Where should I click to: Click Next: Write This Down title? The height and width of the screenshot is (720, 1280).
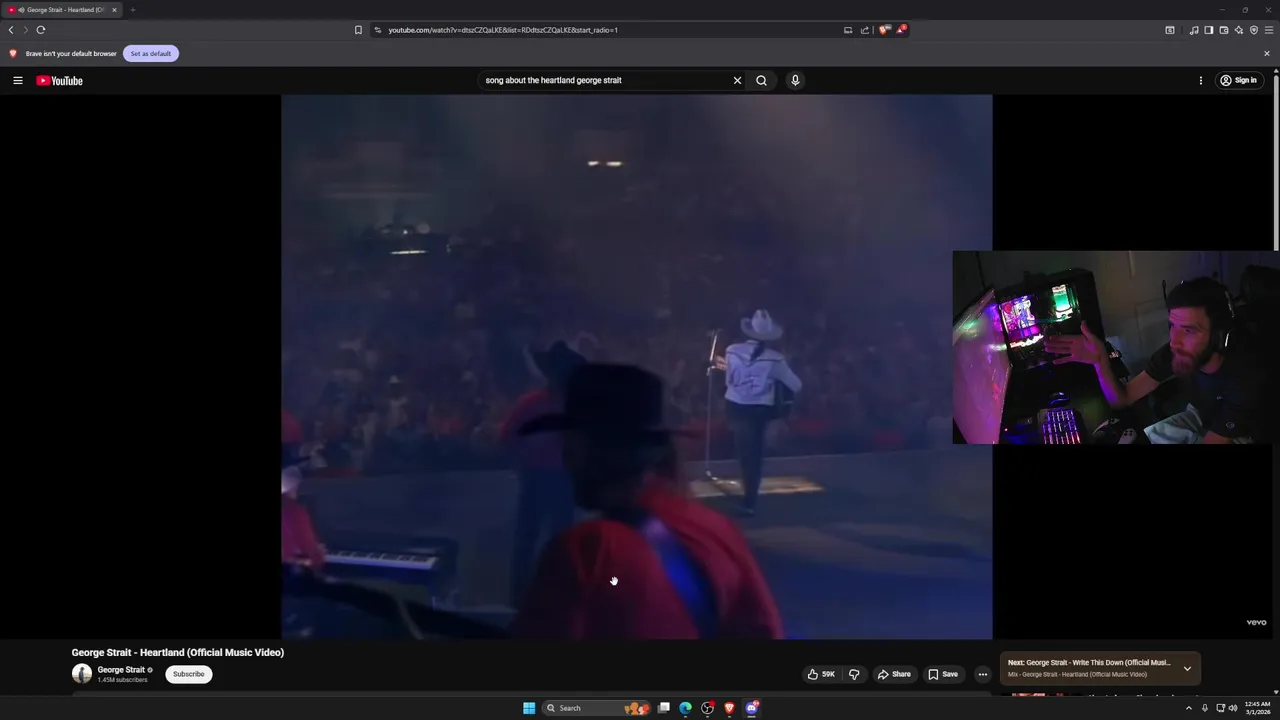click(1089, 662)
